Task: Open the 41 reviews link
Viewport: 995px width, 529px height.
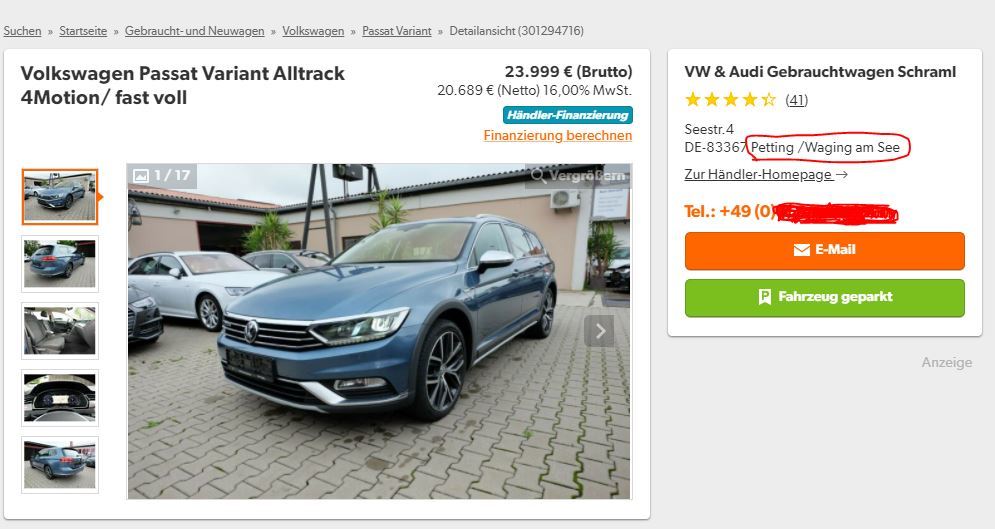Action: pos(796,100)
